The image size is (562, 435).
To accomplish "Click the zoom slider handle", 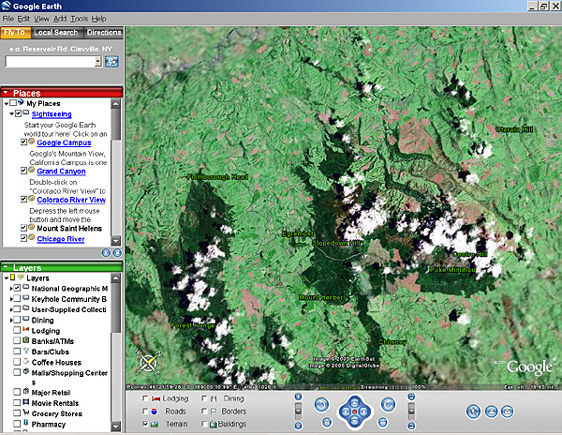I will (x=298, y=410).
